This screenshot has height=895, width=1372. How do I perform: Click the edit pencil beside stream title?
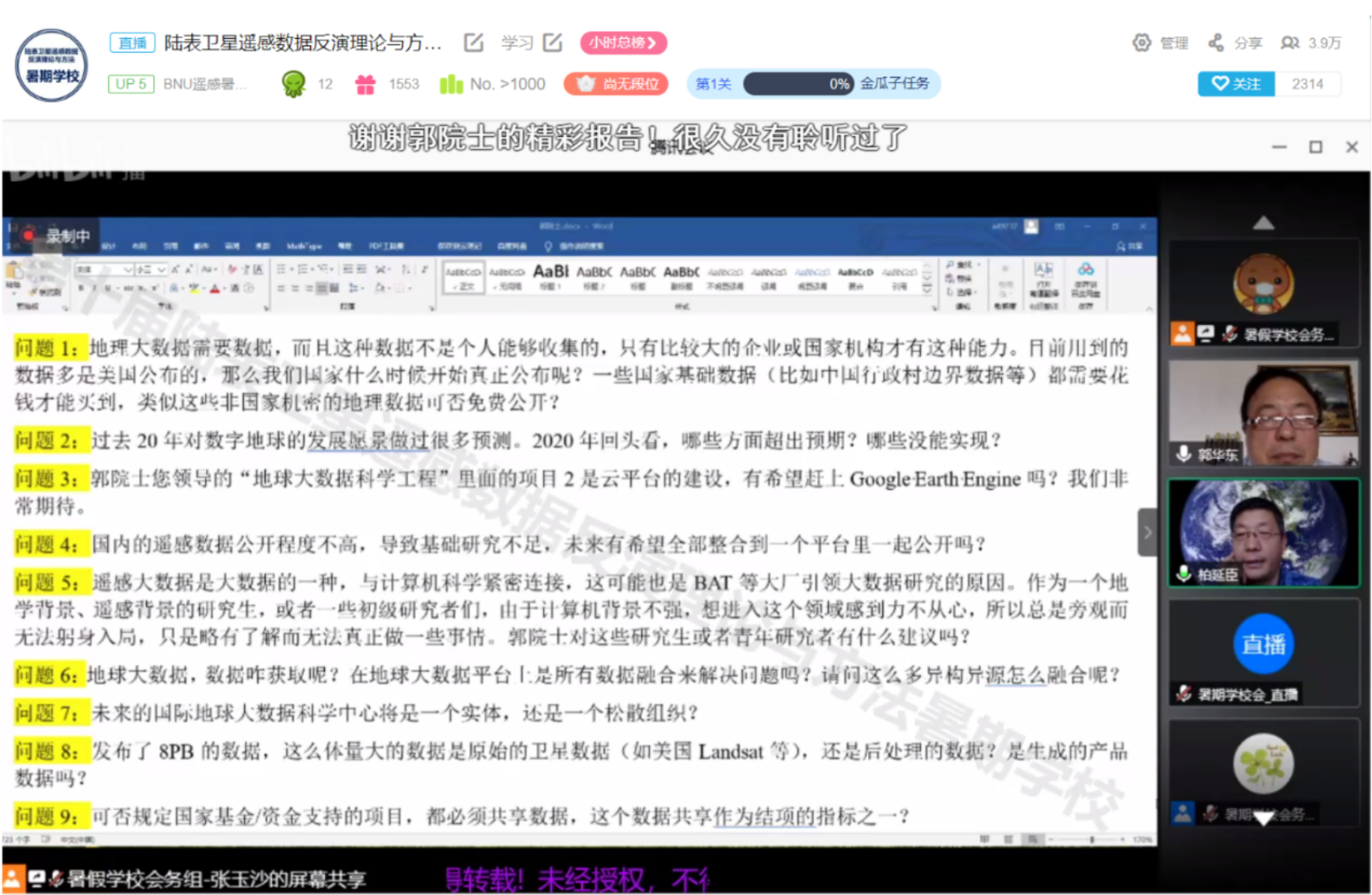(474, 43)
